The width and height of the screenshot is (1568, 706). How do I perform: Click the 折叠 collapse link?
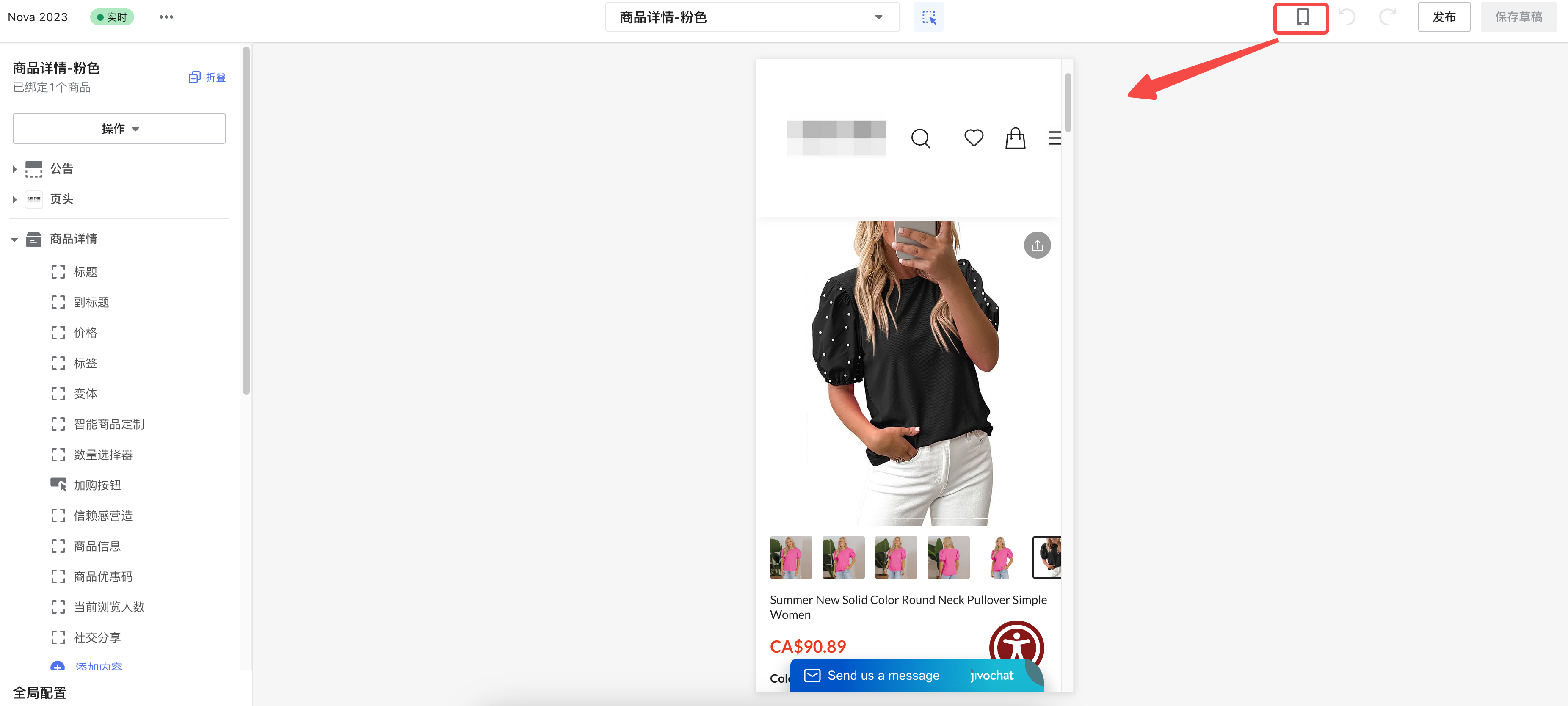click(207, 77)
